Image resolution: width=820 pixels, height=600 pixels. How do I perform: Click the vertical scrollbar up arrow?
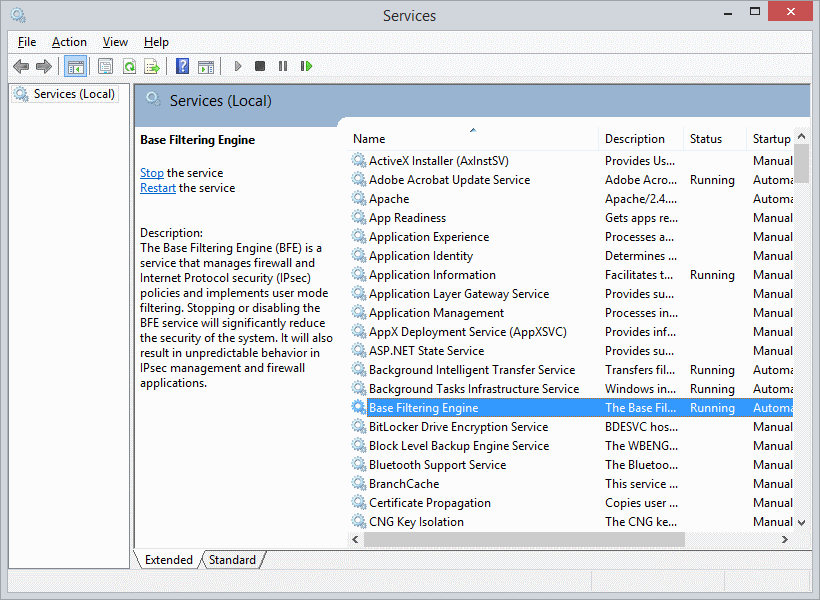tap(802, 136)
